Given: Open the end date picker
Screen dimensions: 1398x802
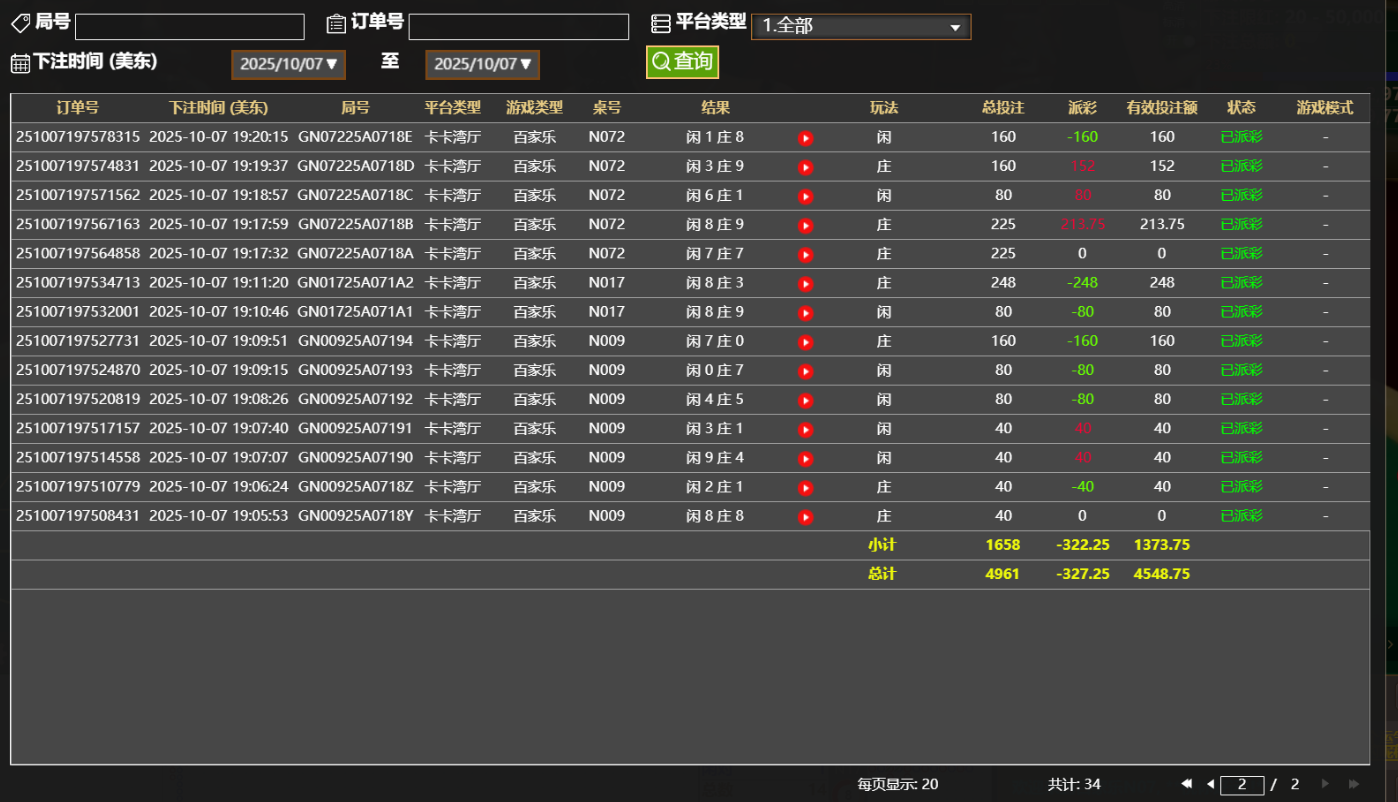Looking at the screenshot, I should 482,65.
